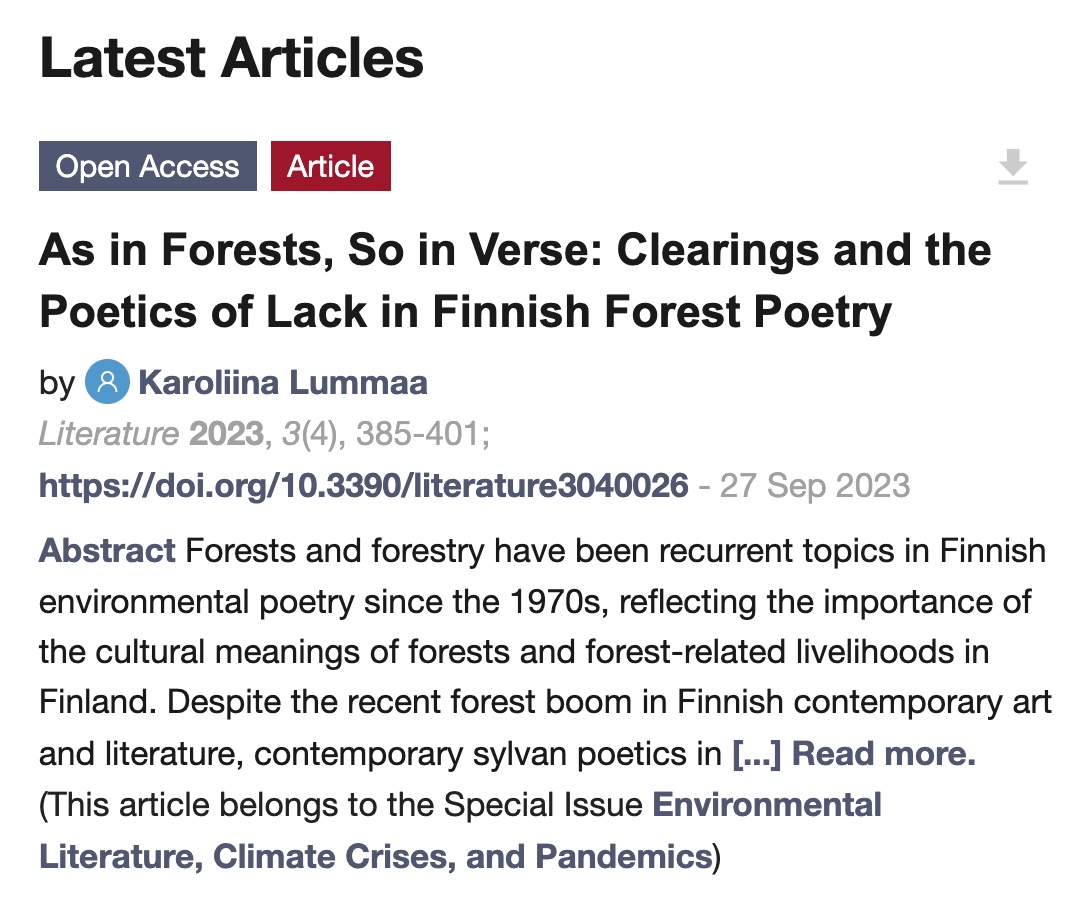Open the DOI link for literature3040026

364,486
